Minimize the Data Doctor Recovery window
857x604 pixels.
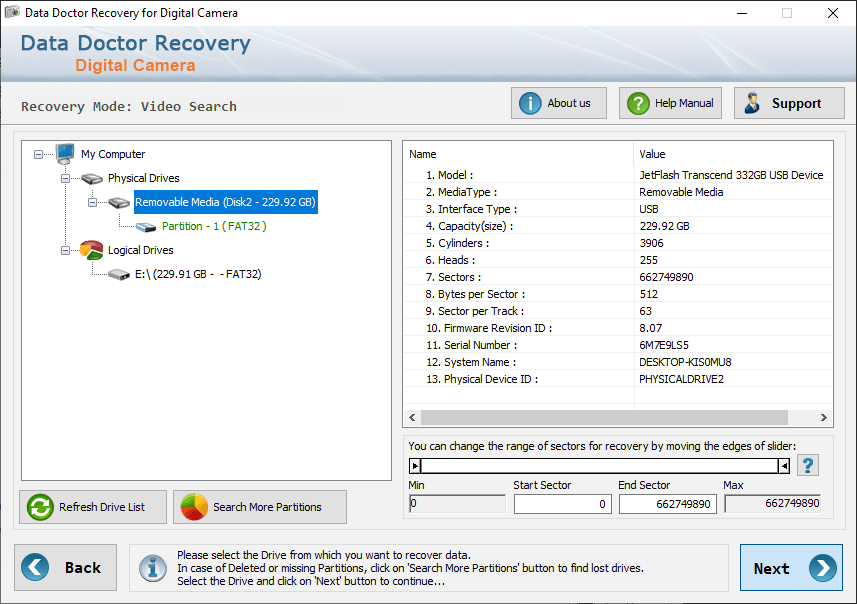742,13
